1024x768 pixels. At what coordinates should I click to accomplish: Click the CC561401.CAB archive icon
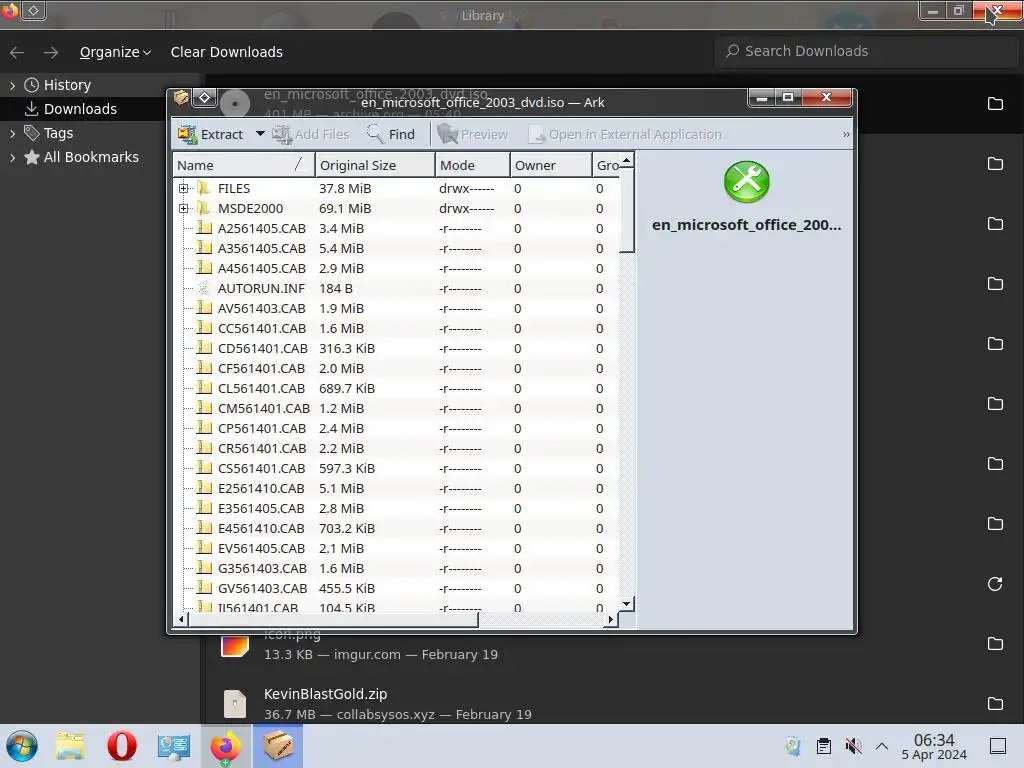(x=204, y=328)
